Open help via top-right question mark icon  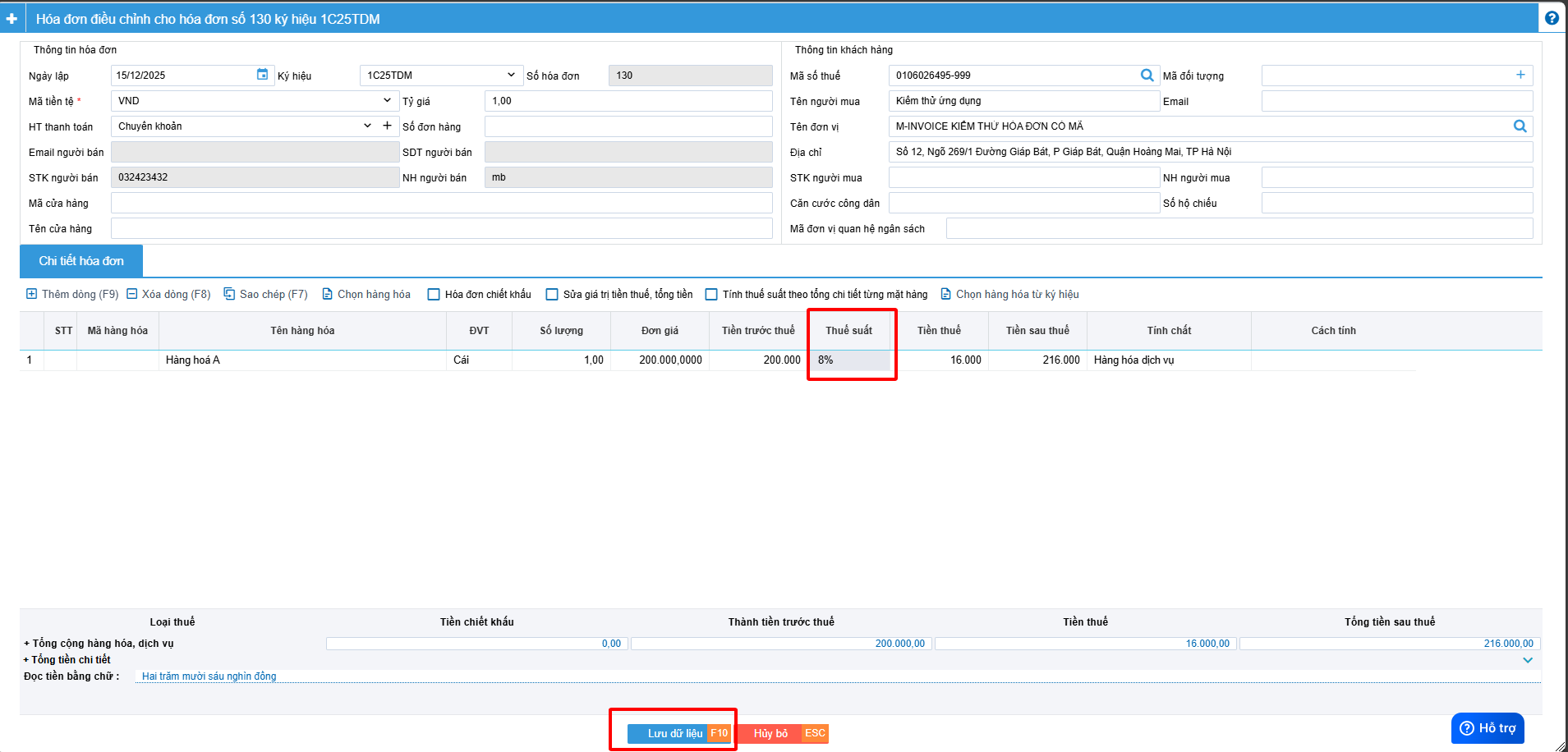[1552, 18]
